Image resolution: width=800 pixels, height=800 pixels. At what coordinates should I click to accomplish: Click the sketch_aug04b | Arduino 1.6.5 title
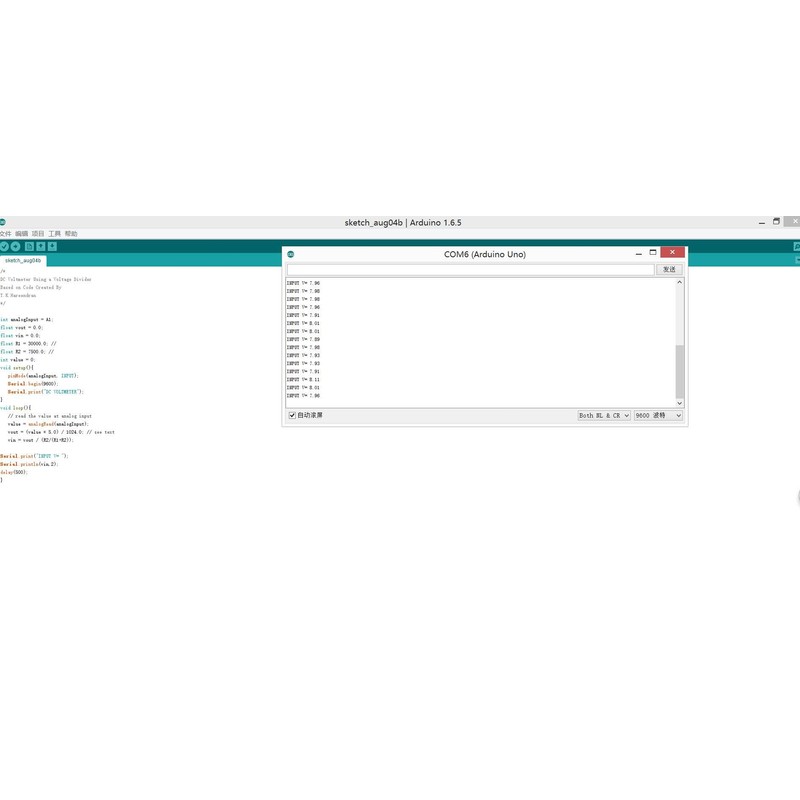(x=403, y=222)
